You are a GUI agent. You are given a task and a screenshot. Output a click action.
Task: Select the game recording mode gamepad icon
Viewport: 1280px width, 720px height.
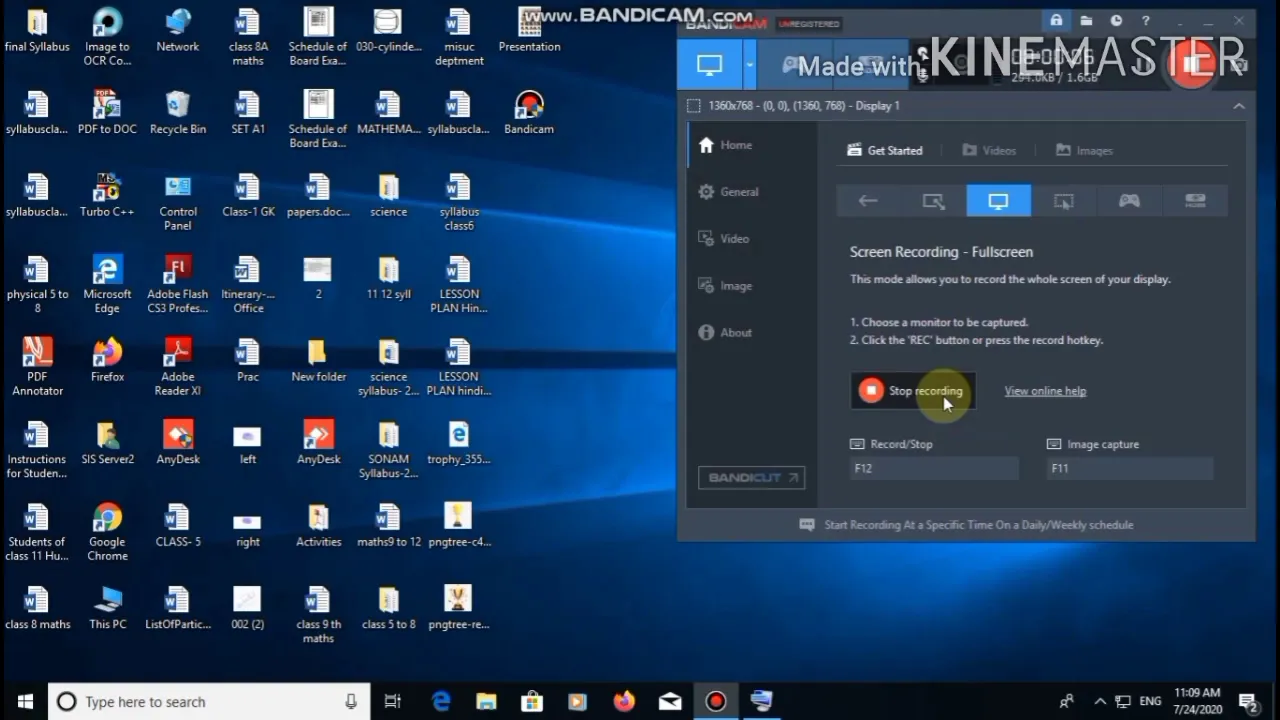point(1129,201)
